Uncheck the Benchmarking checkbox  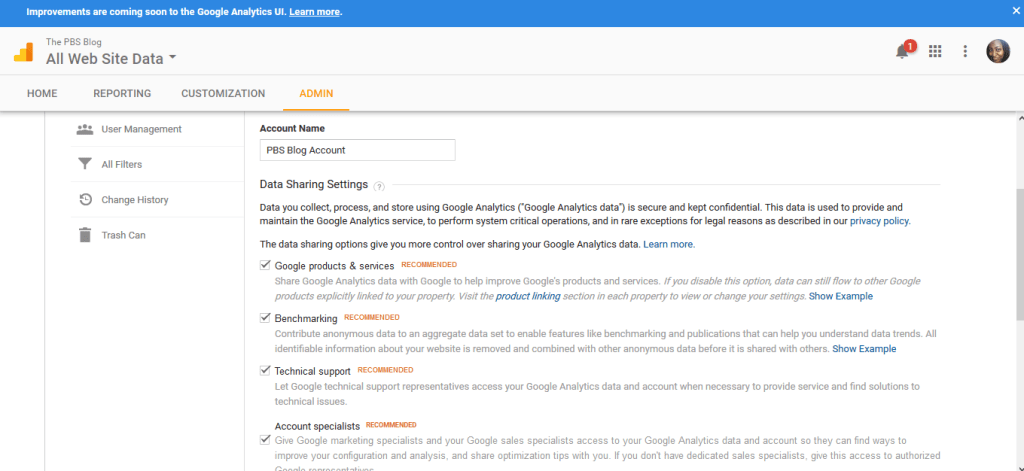tap(265, 318)
